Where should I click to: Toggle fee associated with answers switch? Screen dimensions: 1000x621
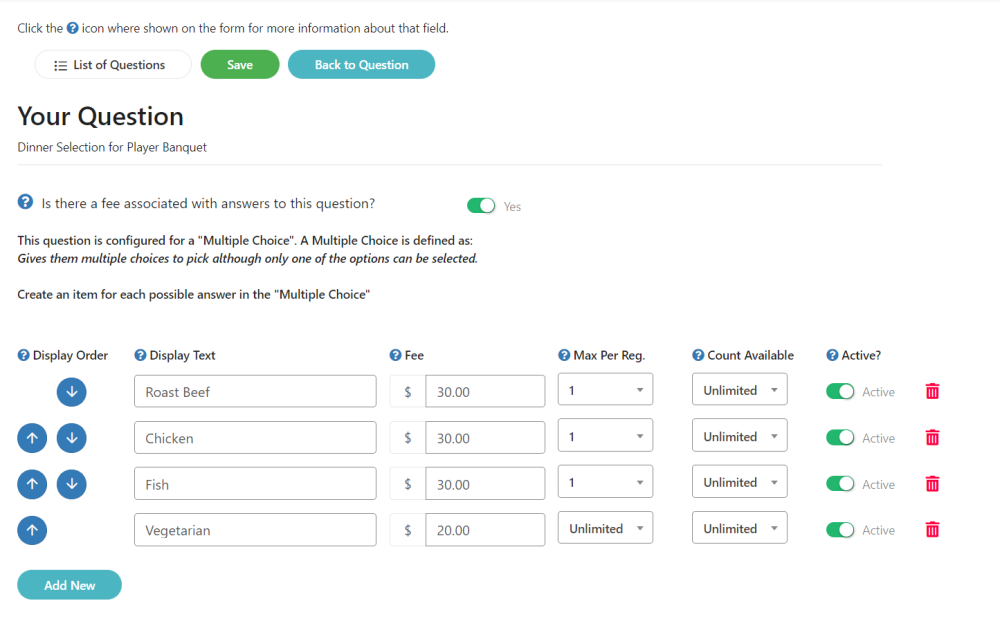(x=481, y=206)
